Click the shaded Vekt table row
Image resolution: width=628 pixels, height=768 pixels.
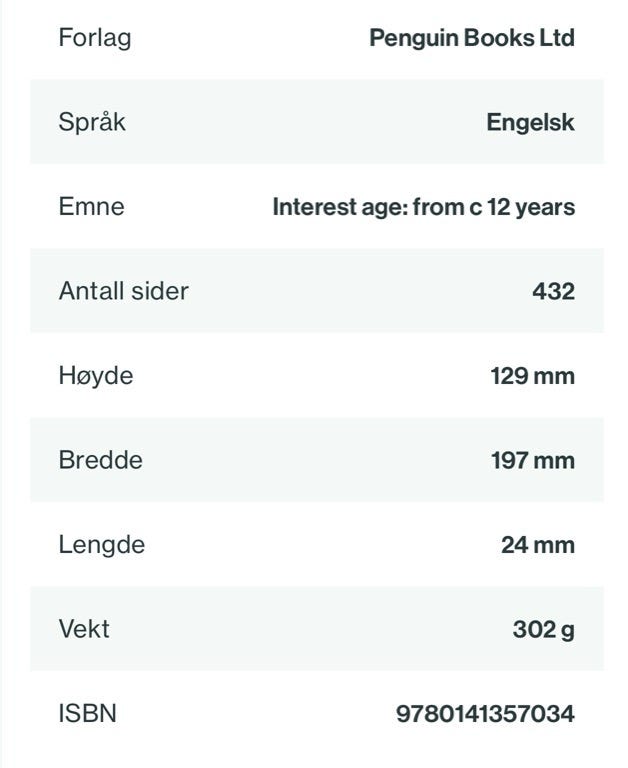click(x=317, y=629)
